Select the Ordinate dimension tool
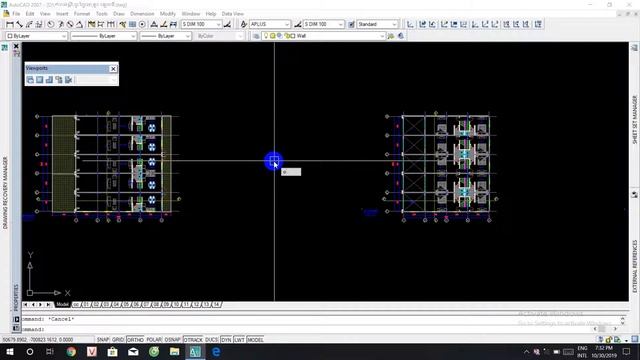This screenshot has width=640, height=360. point(39,24)
